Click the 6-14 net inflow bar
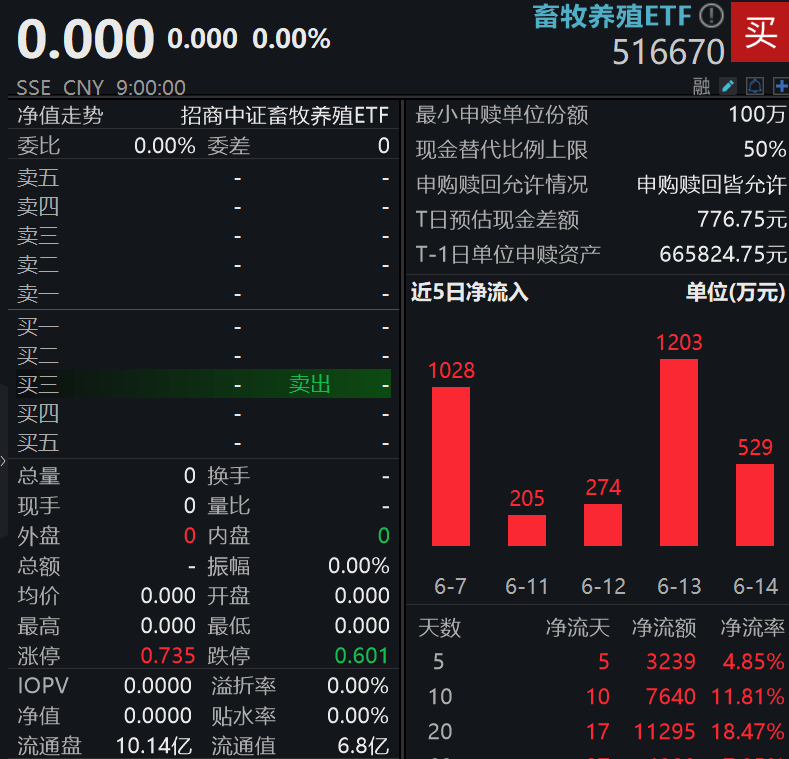The image size is (789, 759). 754,504
